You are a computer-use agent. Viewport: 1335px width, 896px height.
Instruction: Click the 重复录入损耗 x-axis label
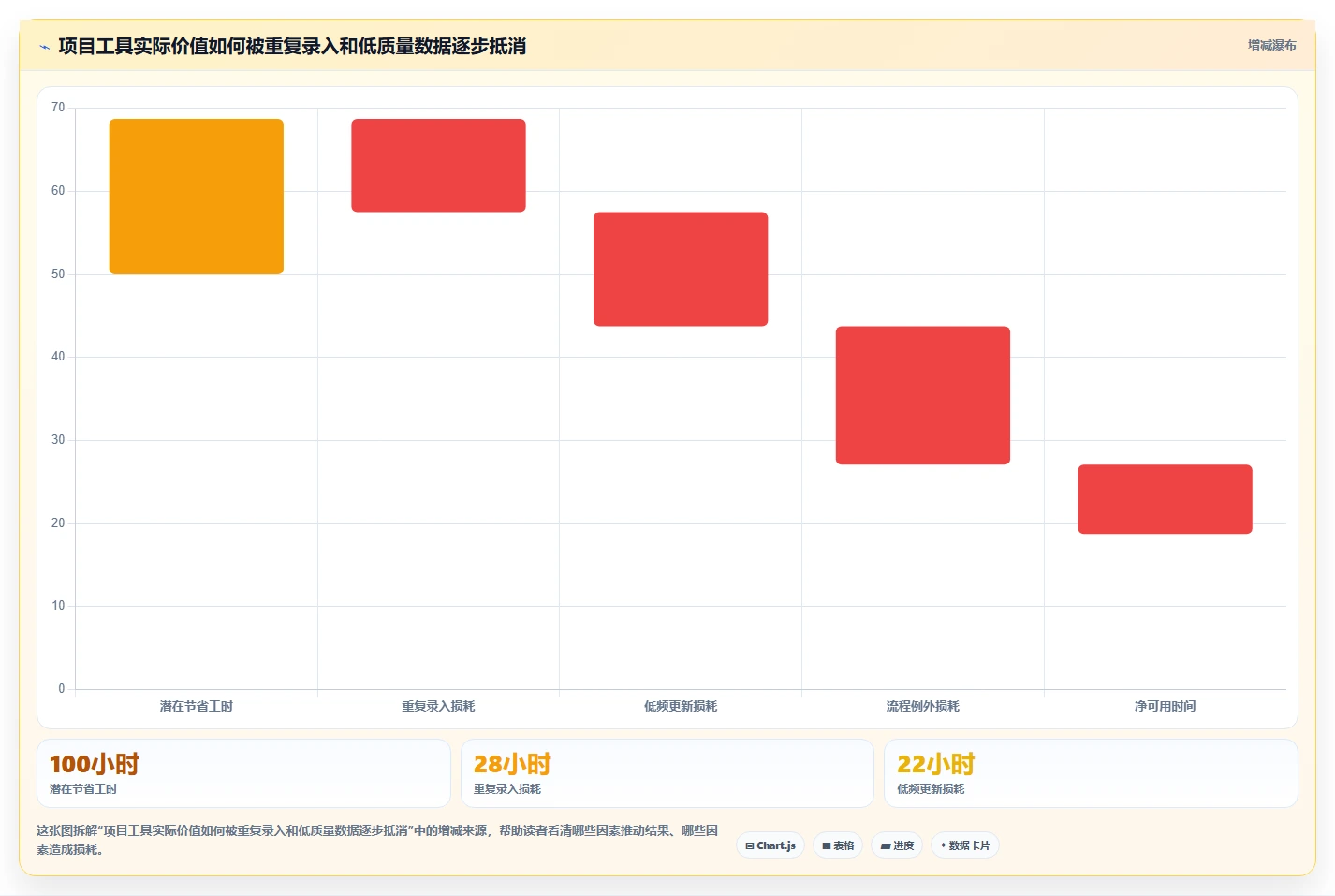pos(438,706)
